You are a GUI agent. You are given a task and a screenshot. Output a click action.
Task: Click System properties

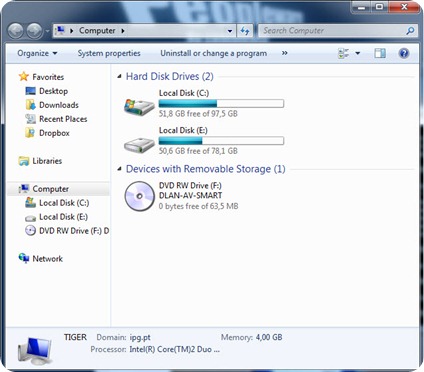coord(109,53)
